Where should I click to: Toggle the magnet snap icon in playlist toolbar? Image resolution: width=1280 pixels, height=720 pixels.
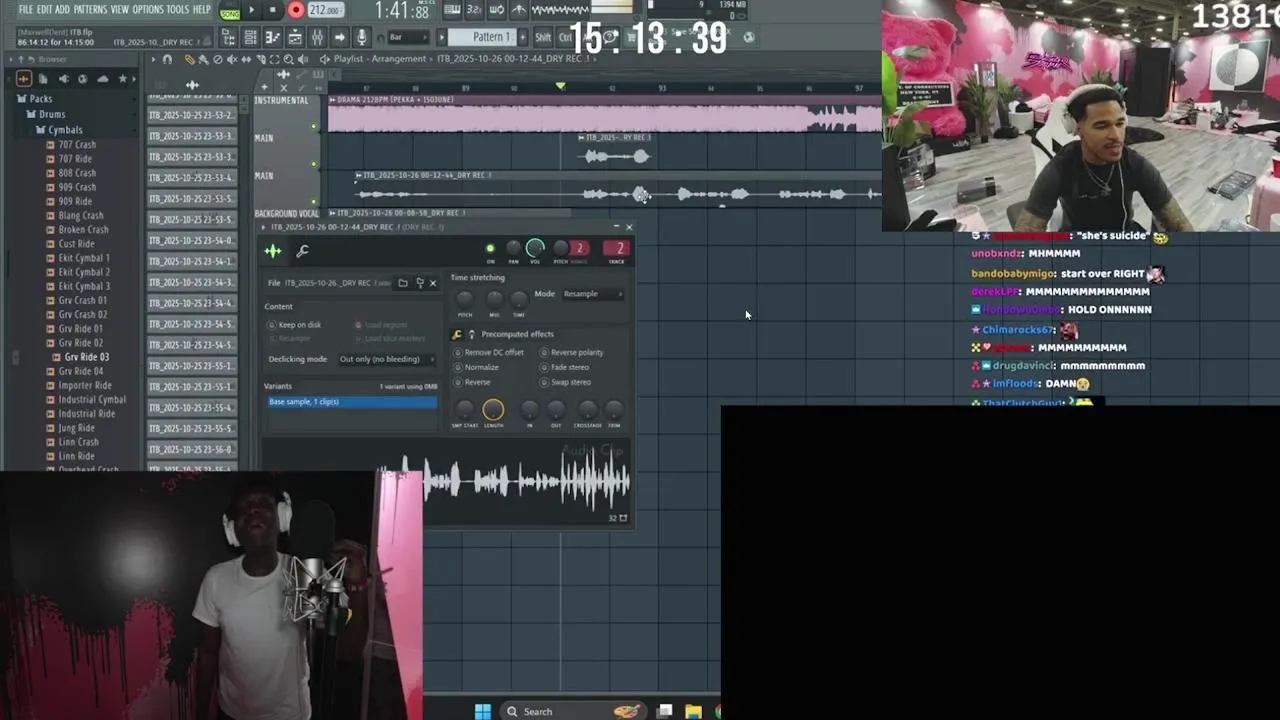click(x=167, y=59)
